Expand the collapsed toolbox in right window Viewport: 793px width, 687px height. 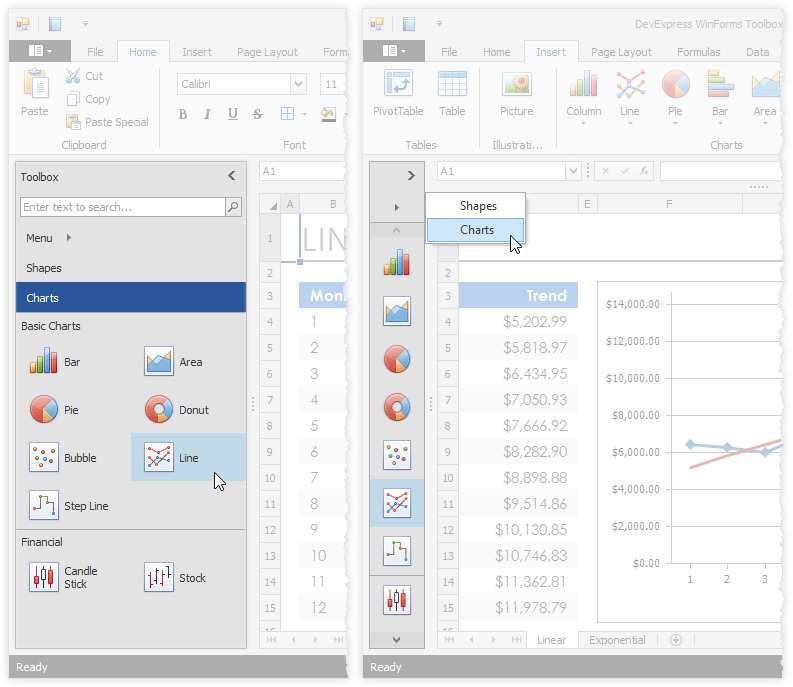click(411, 176)
